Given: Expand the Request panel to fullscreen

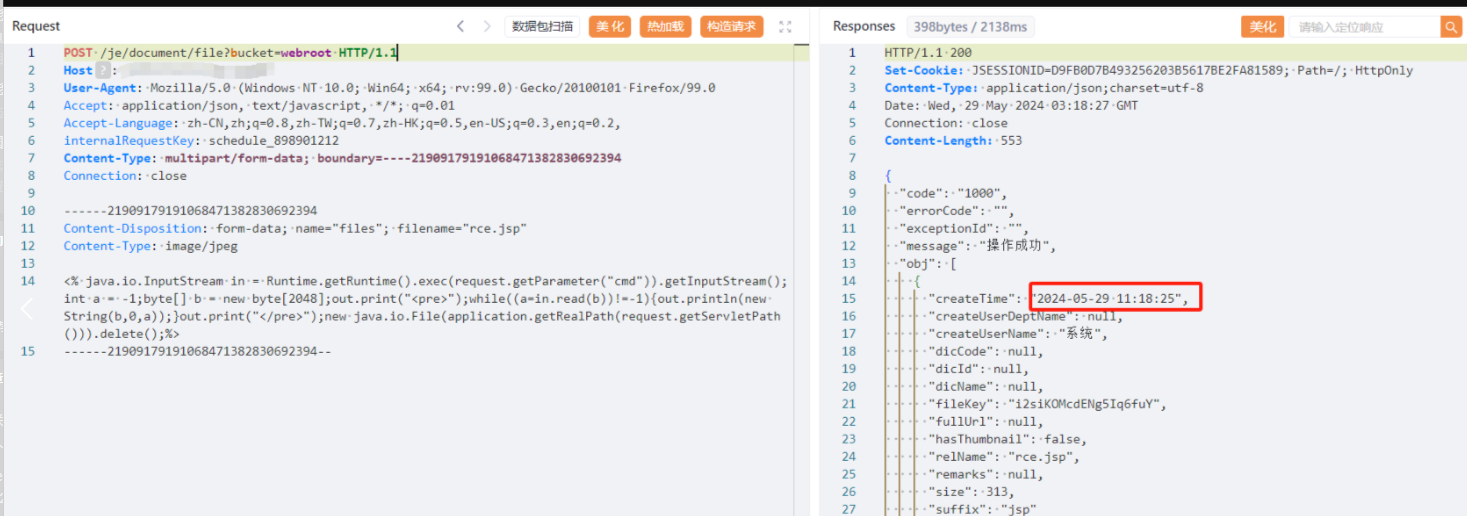Looking at the screenshot, I should click(785, 27).
